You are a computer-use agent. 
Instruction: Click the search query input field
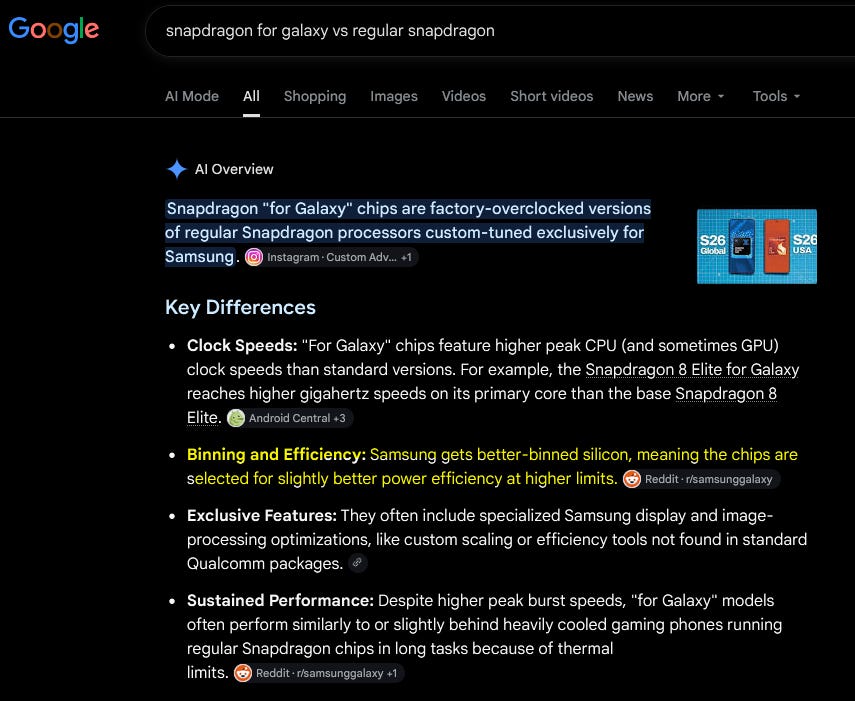point(502,31)
